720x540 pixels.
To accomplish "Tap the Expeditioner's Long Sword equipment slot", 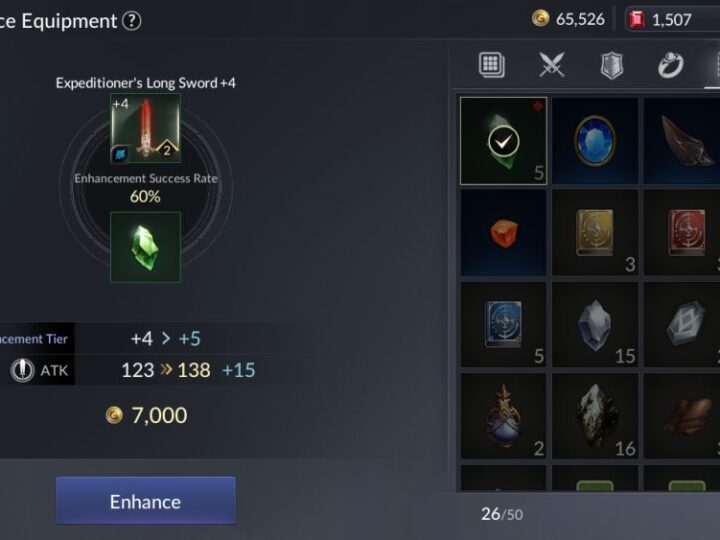I will click(x=146, y=128).
